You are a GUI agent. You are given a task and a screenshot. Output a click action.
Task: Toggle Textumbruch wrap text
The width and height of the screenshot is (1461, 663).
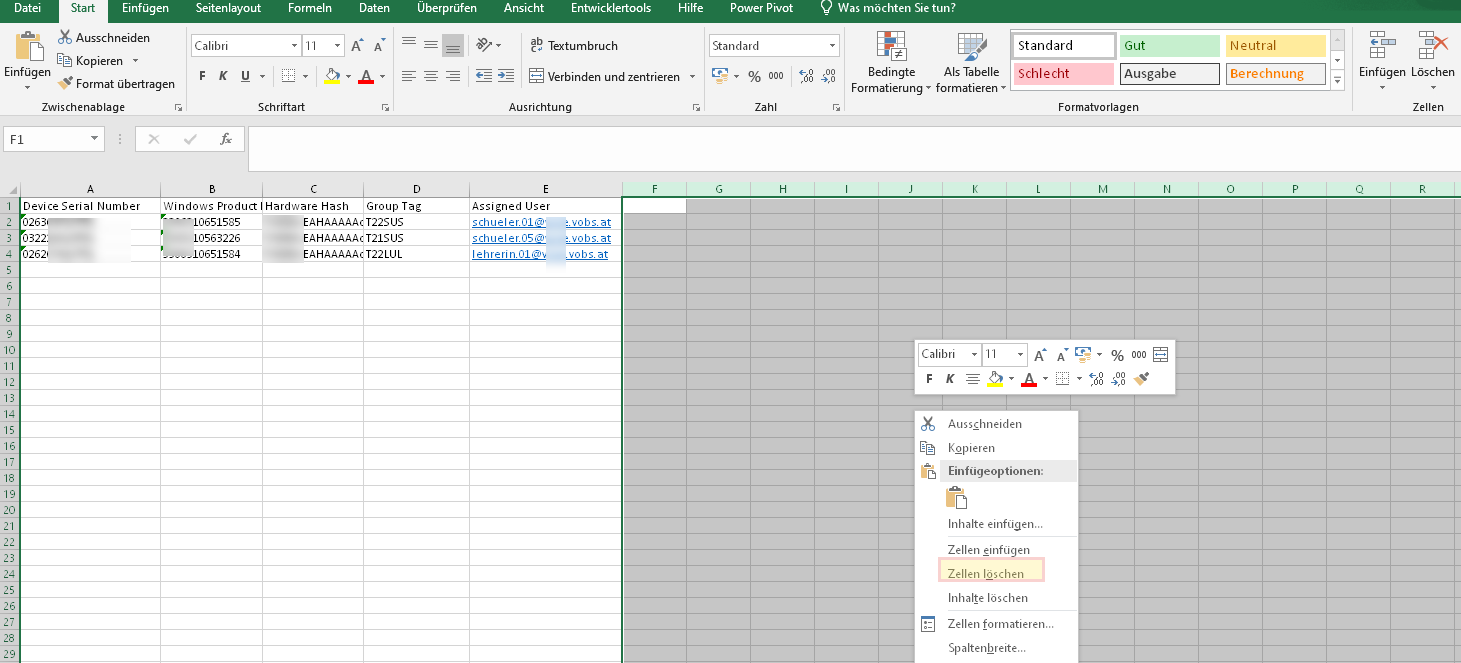573,46
